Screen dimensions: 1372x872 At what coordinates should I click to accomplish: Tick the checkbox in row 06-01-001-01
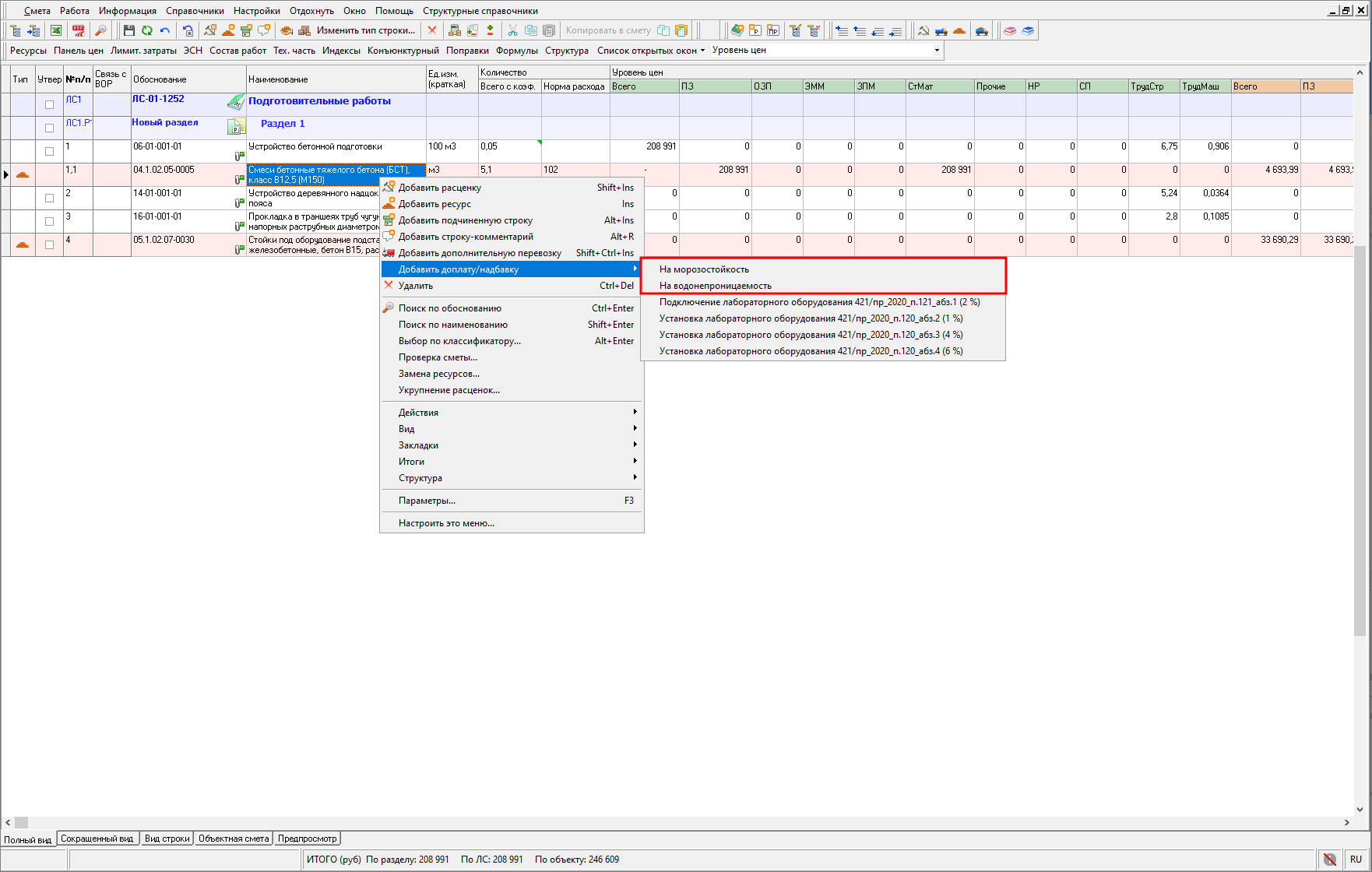(x=50, y=151)
